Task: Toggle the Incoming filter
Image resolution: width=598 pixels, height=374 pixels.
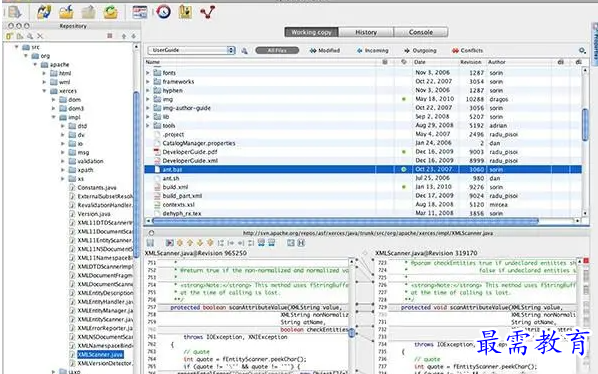Action: coord(373,50)
